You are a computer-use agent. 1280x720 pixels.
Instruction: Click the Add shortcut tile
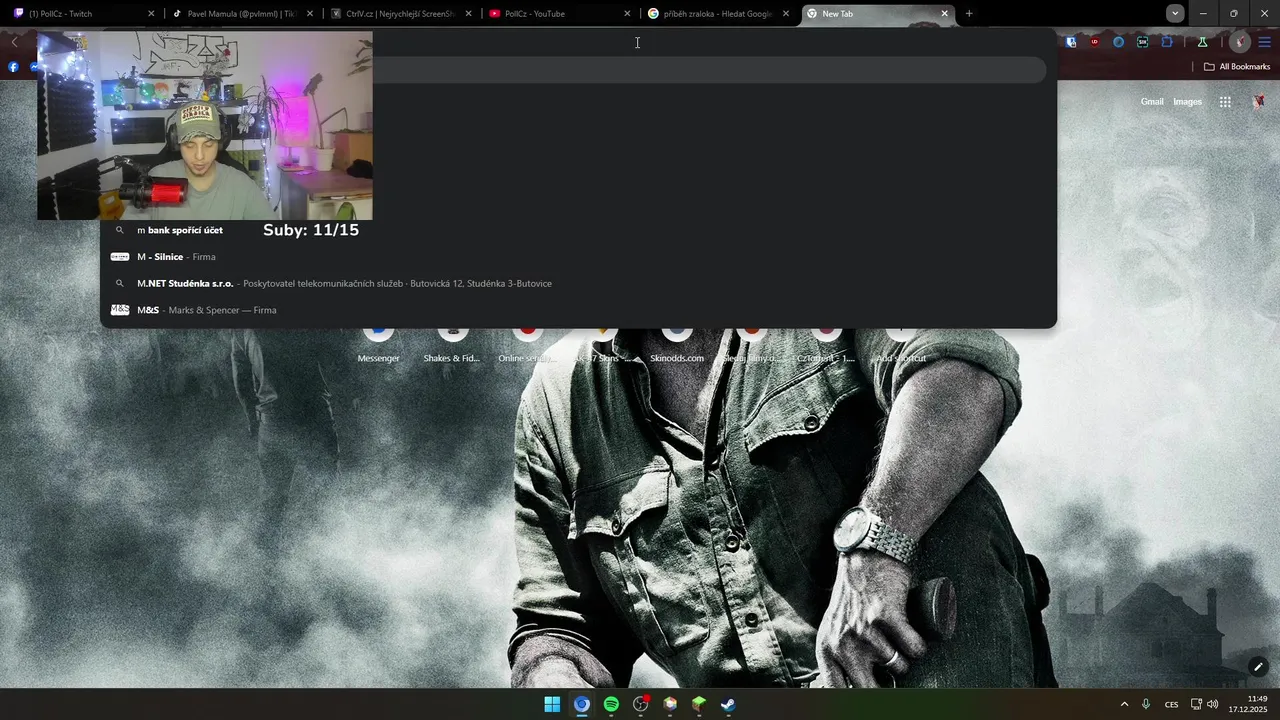(x=901, y=345)
